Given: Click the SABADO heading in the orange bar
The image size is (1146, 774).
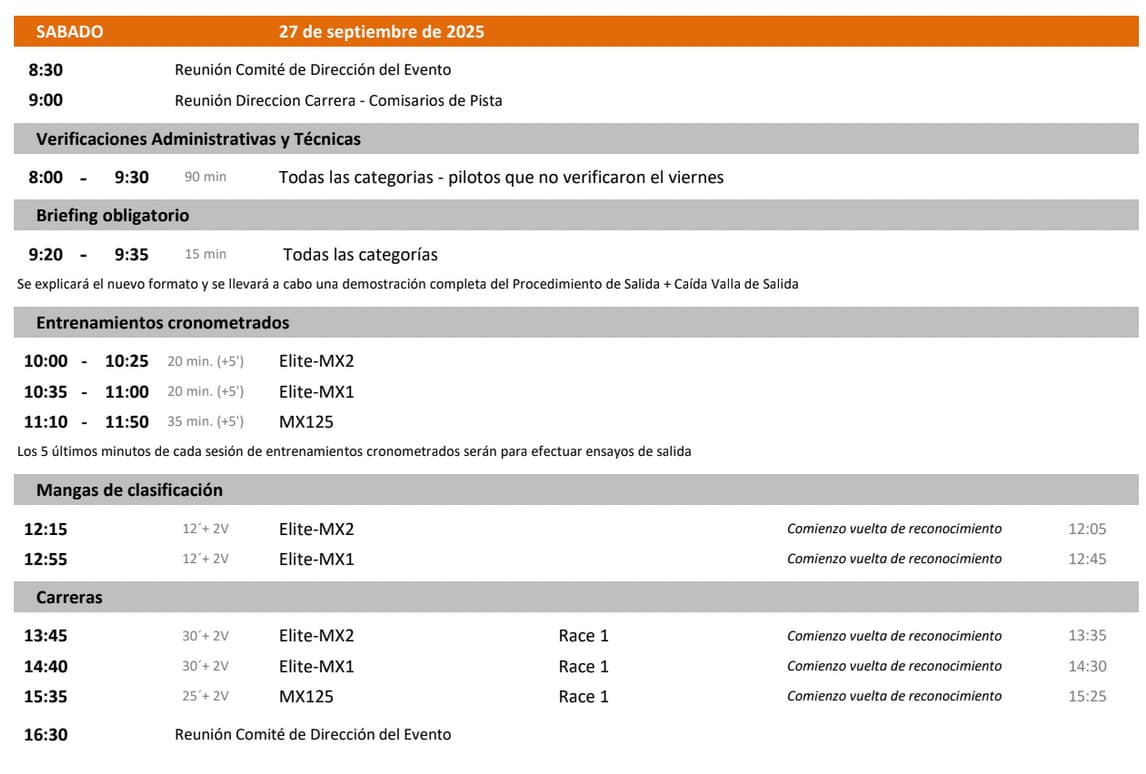Looking at the screenshot, I should pyautogui.click(x=69, y=31).
